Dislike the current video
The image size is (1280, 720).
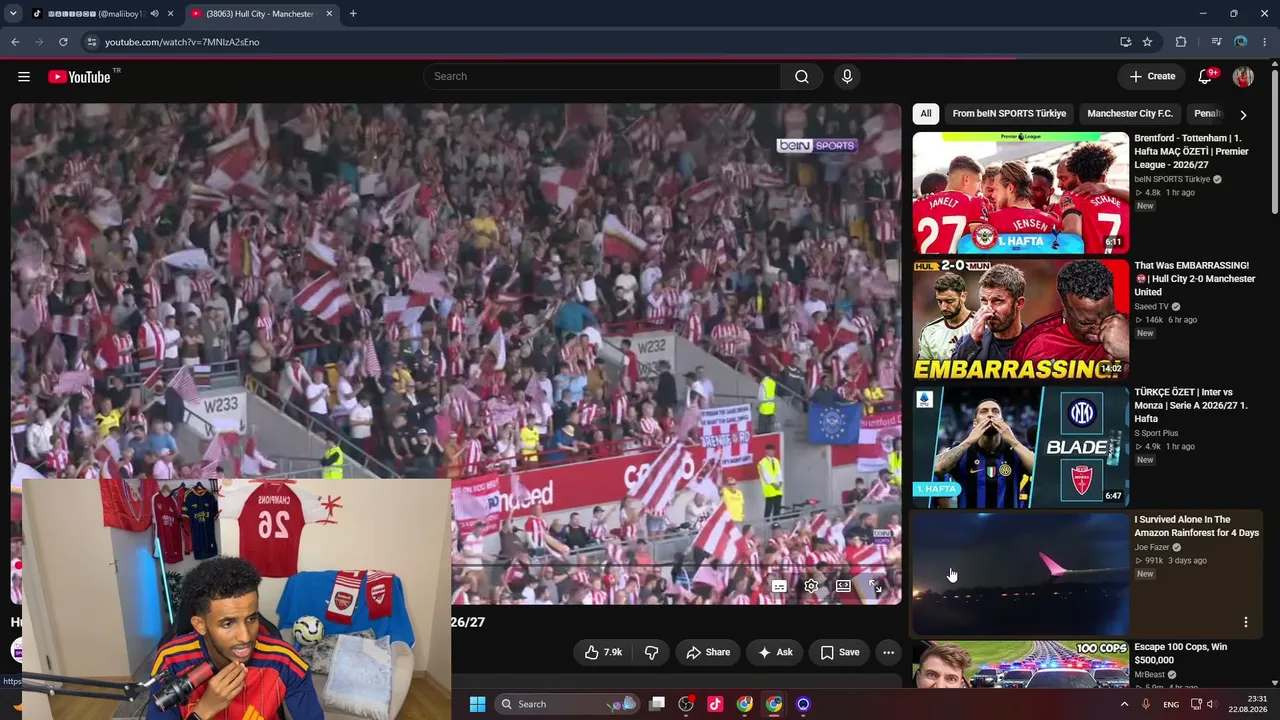[x=651, y=652]
